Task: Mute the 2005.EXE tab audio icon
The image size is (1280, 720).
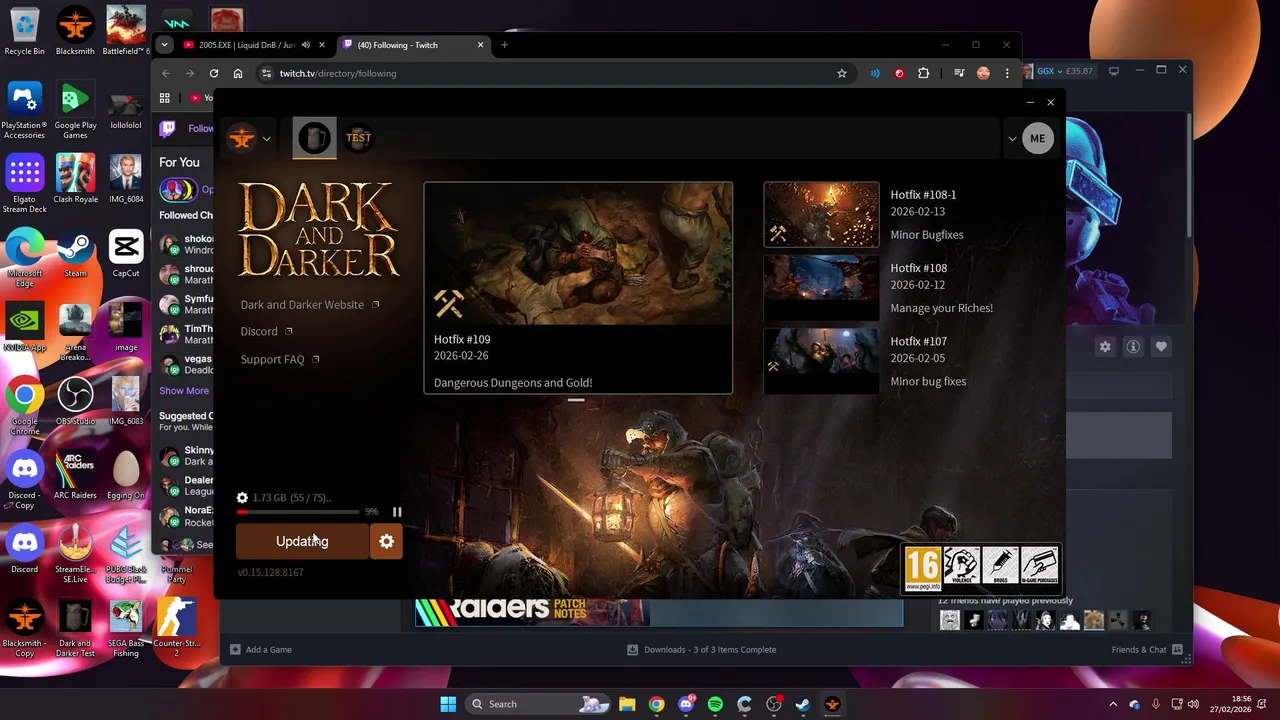Action: (306, 45)
